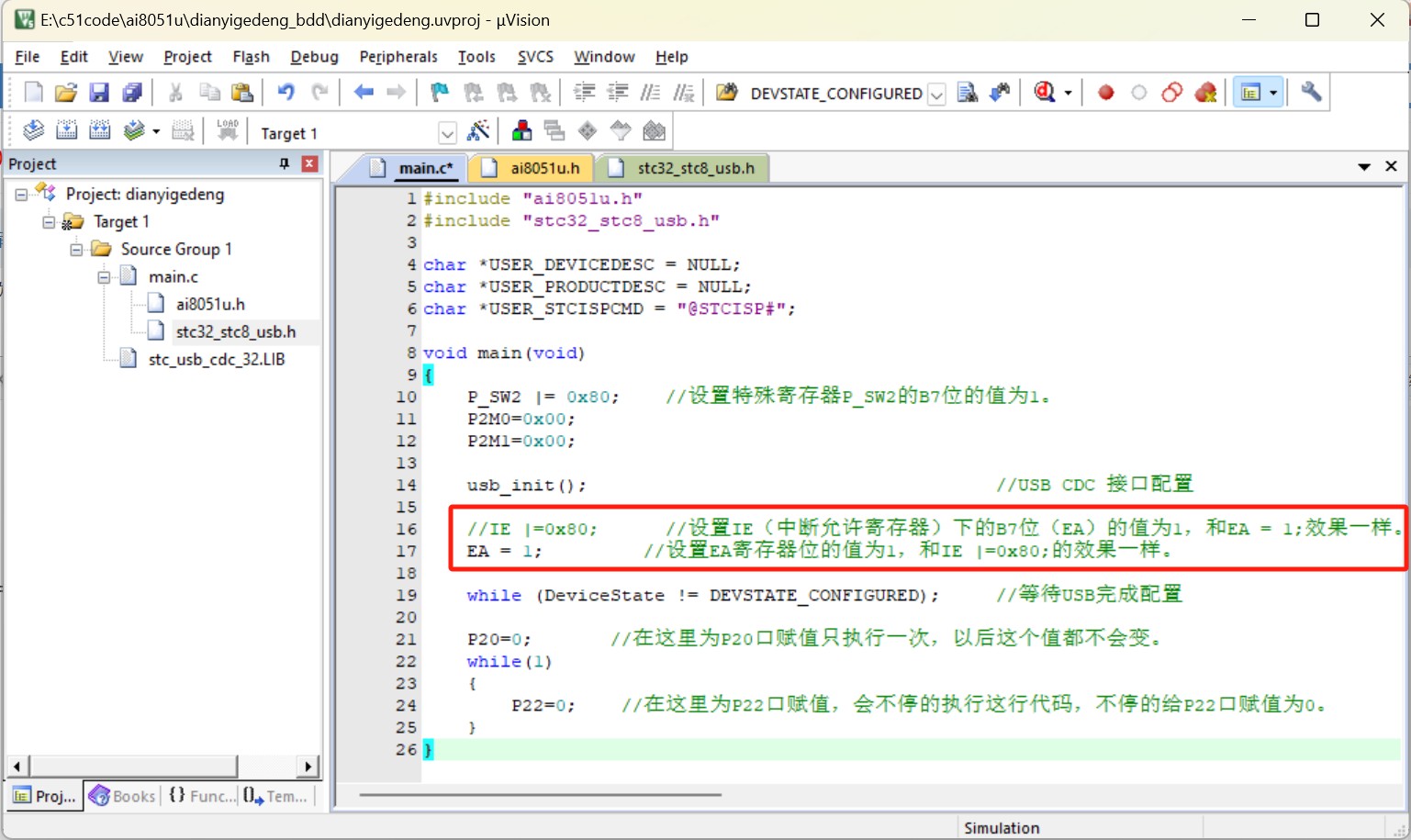Open a file using folder icon
This screenshot has height=840, width=1411.
pos(65,92)
